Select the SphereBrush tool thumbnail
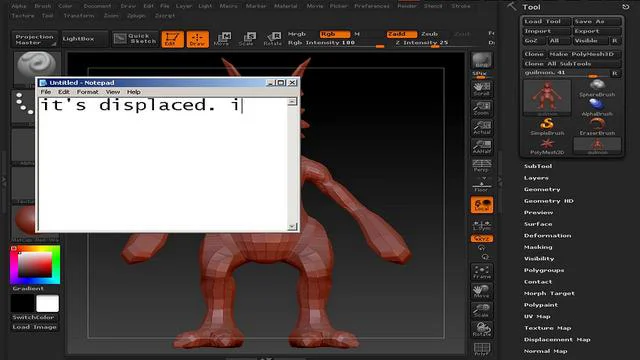Viewport: 640px width, 360px height. [x=597, y=89]
